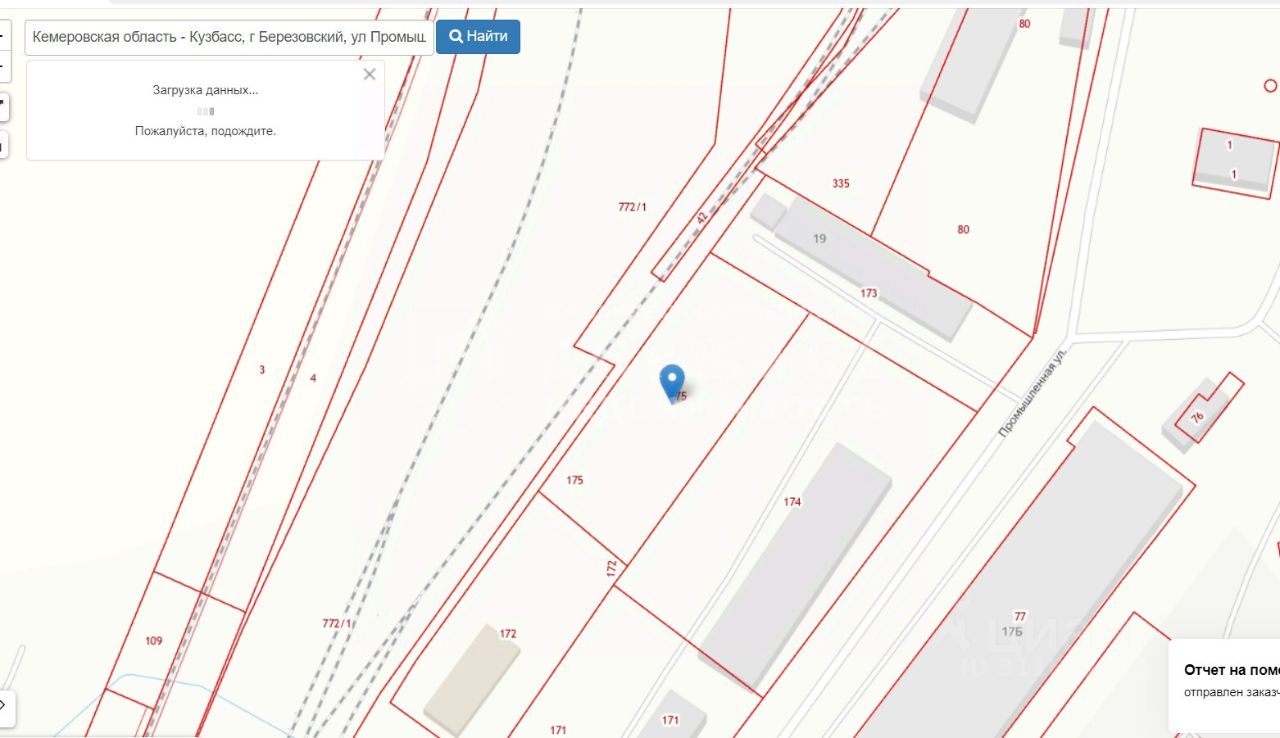Zoom out with the minus control
Viewport: 1280px width, 738px height.
pos(3,68)
